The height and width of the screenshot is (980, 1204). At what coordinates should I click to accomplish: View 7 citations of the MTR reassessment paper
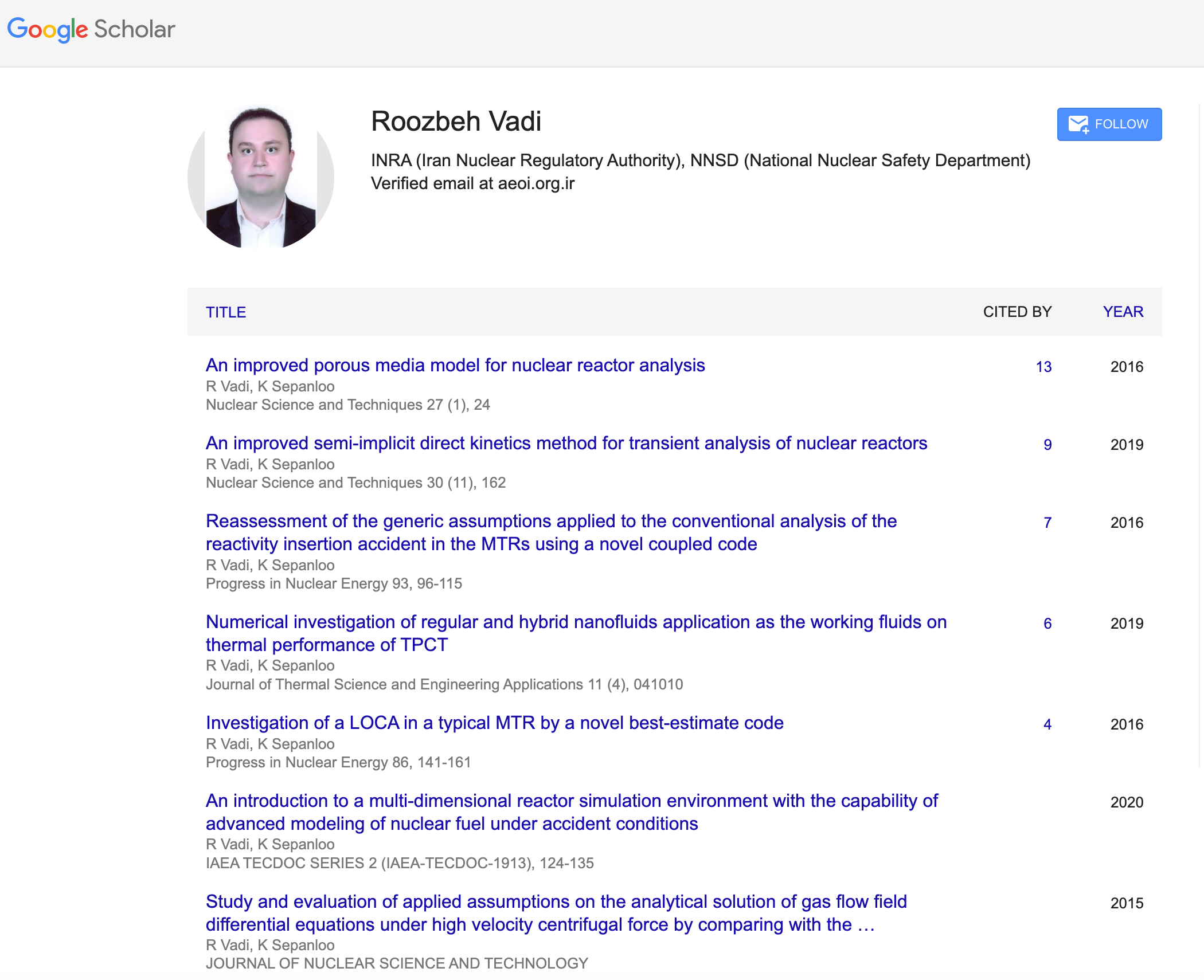(x=1047, y=523)
